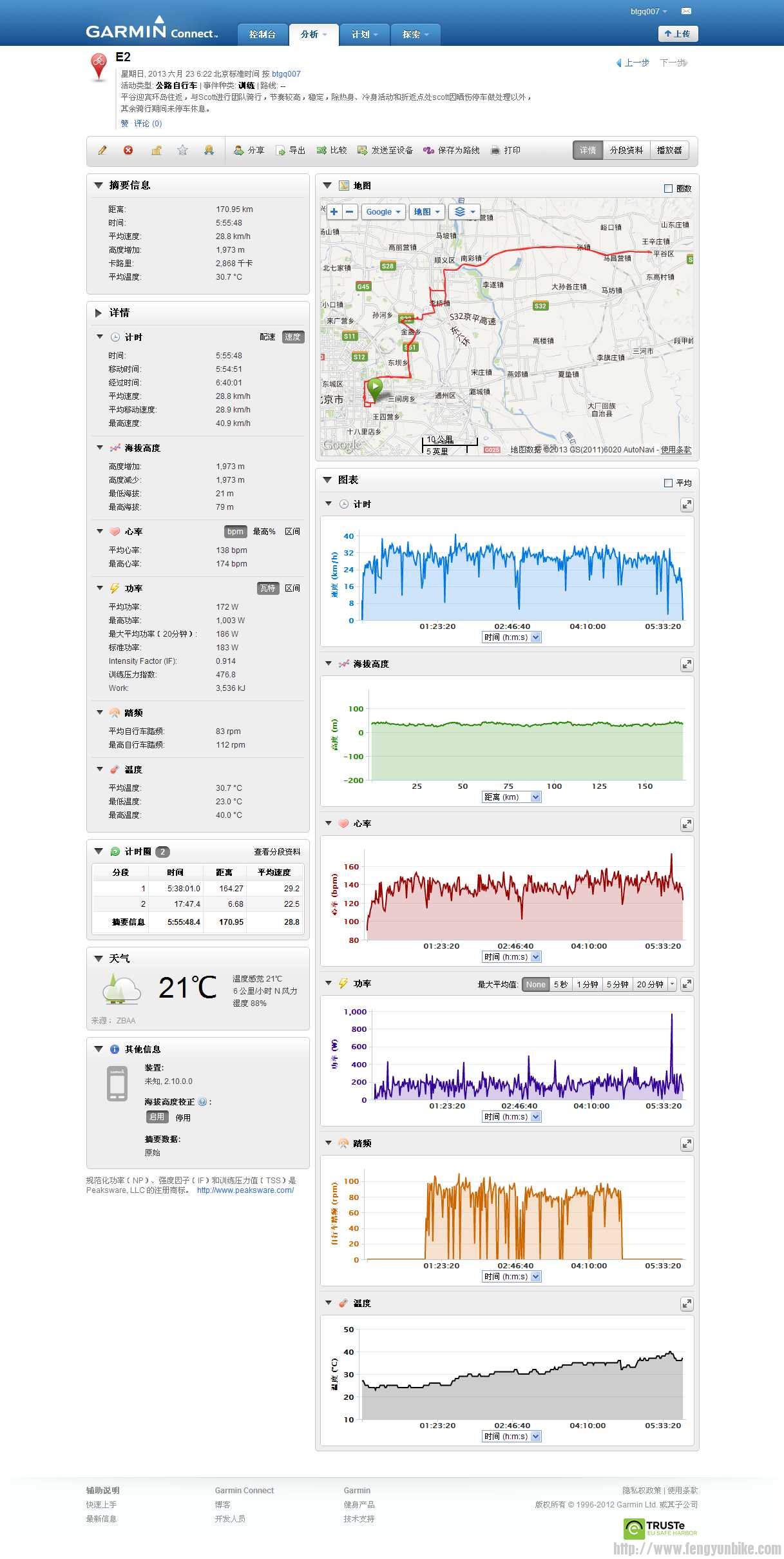Click the star favorite icon
The image size is (784, 1559).
[183, 150]
